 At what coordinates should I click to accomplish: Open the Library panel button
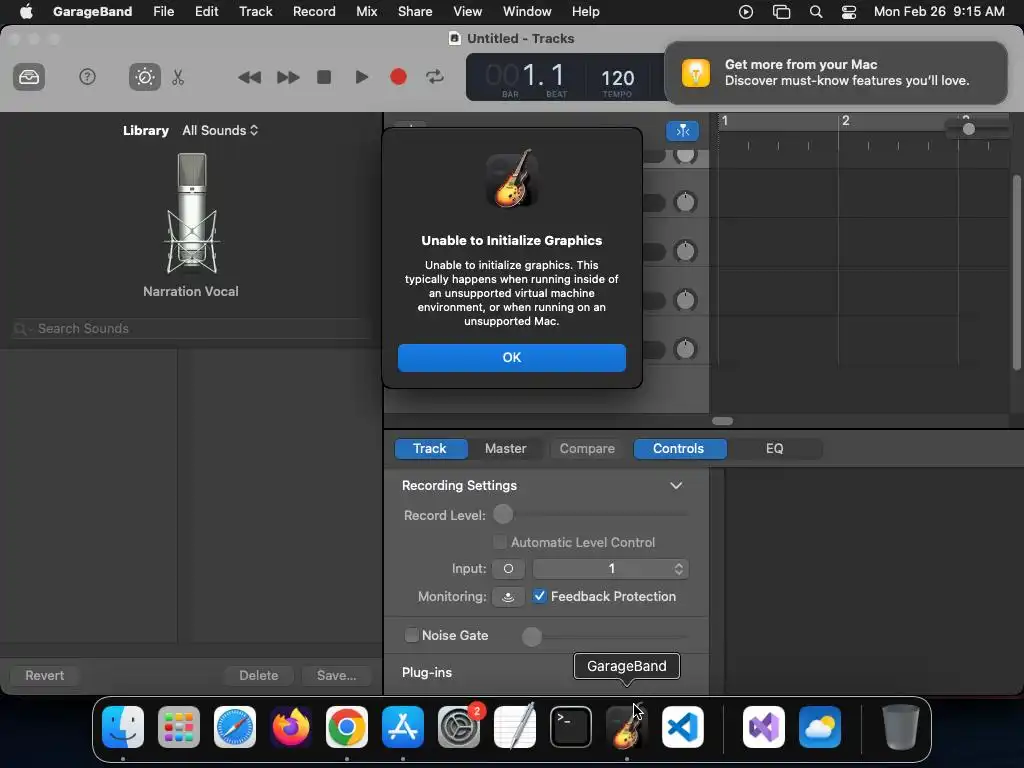click(x=29, y=77)
